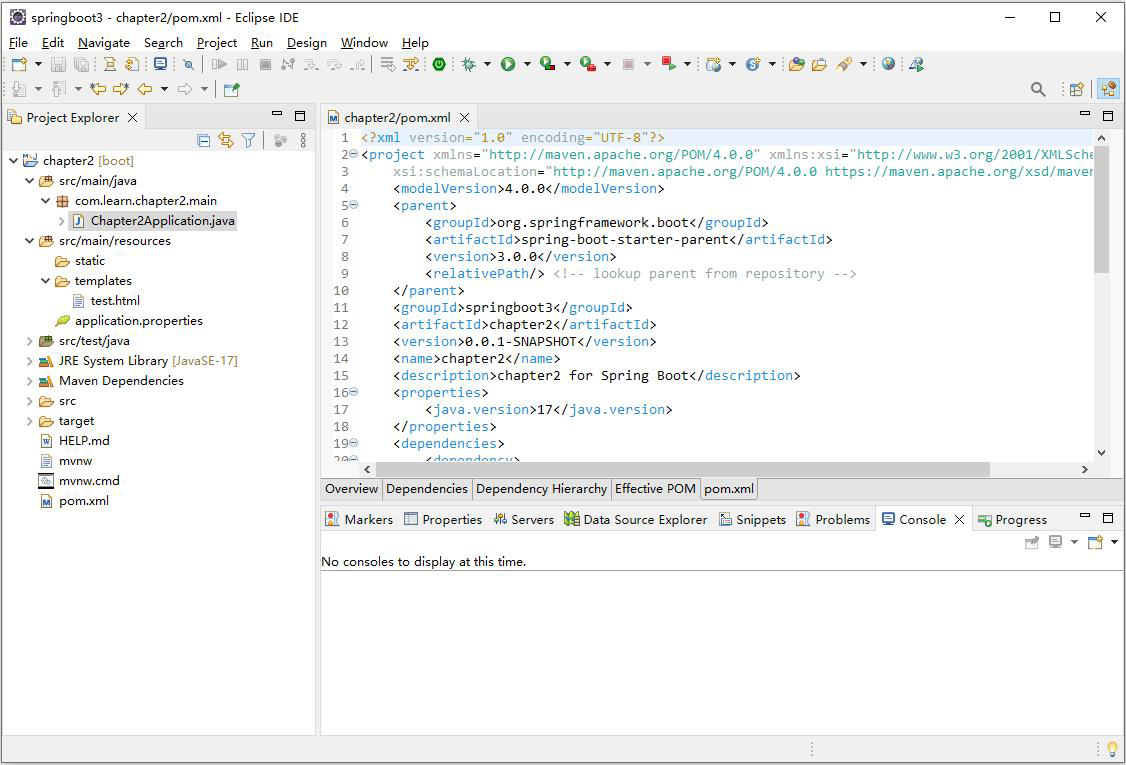Click the Suspend debug icon
The image size is (1126, 765).
(243, 64)
